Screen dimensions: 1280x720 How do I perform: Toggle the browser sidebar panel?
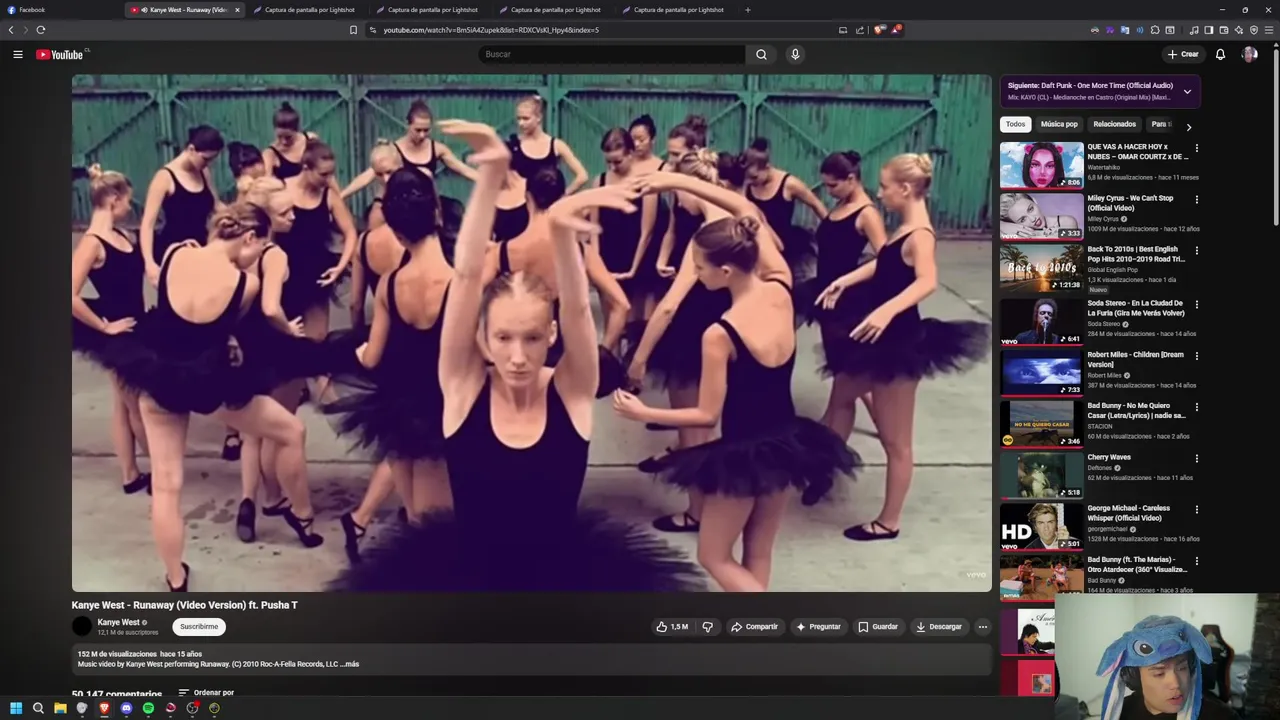click(1209, 30)
